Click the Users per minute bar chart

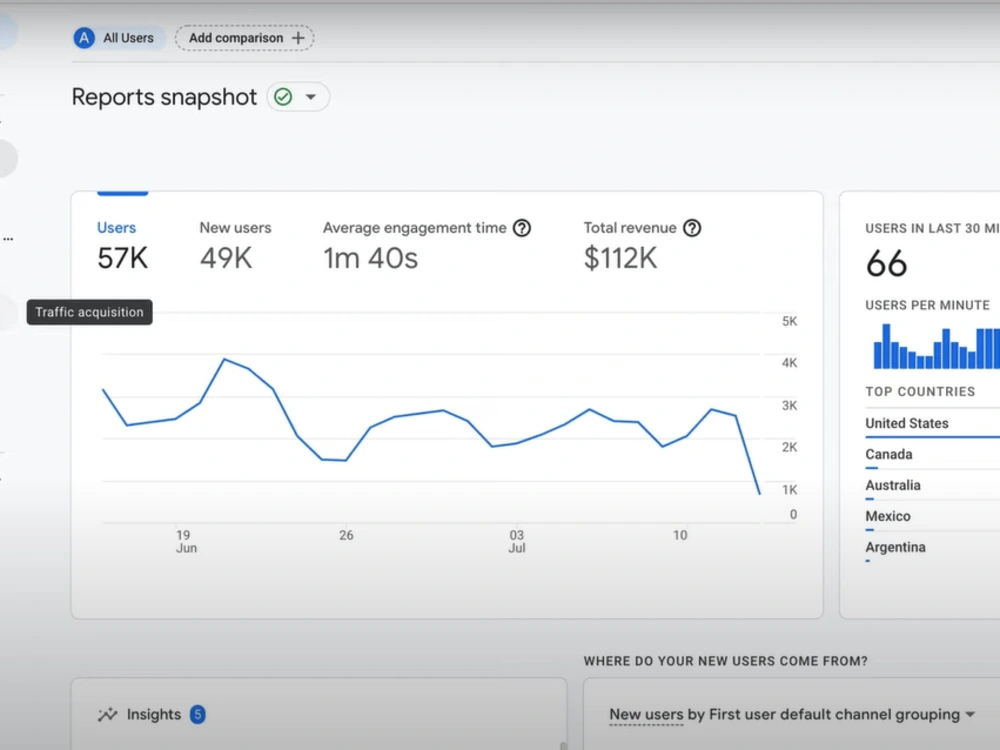936,346
